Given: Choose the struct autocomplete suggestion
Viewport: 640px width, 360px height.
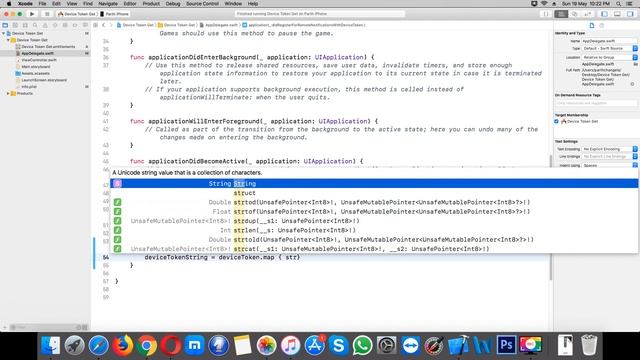Looking at the screenshot, I should point(374,193).
